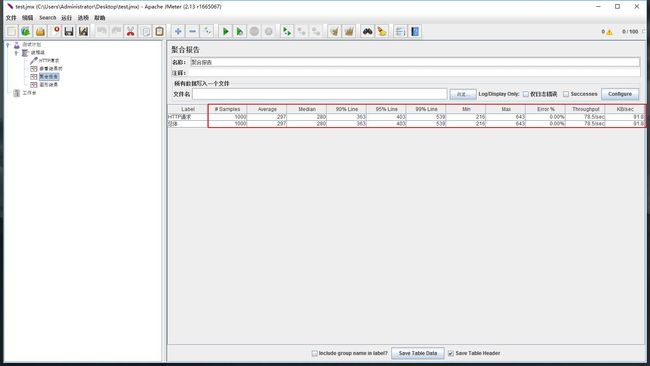Start the test with green play icon

[226, 32]
